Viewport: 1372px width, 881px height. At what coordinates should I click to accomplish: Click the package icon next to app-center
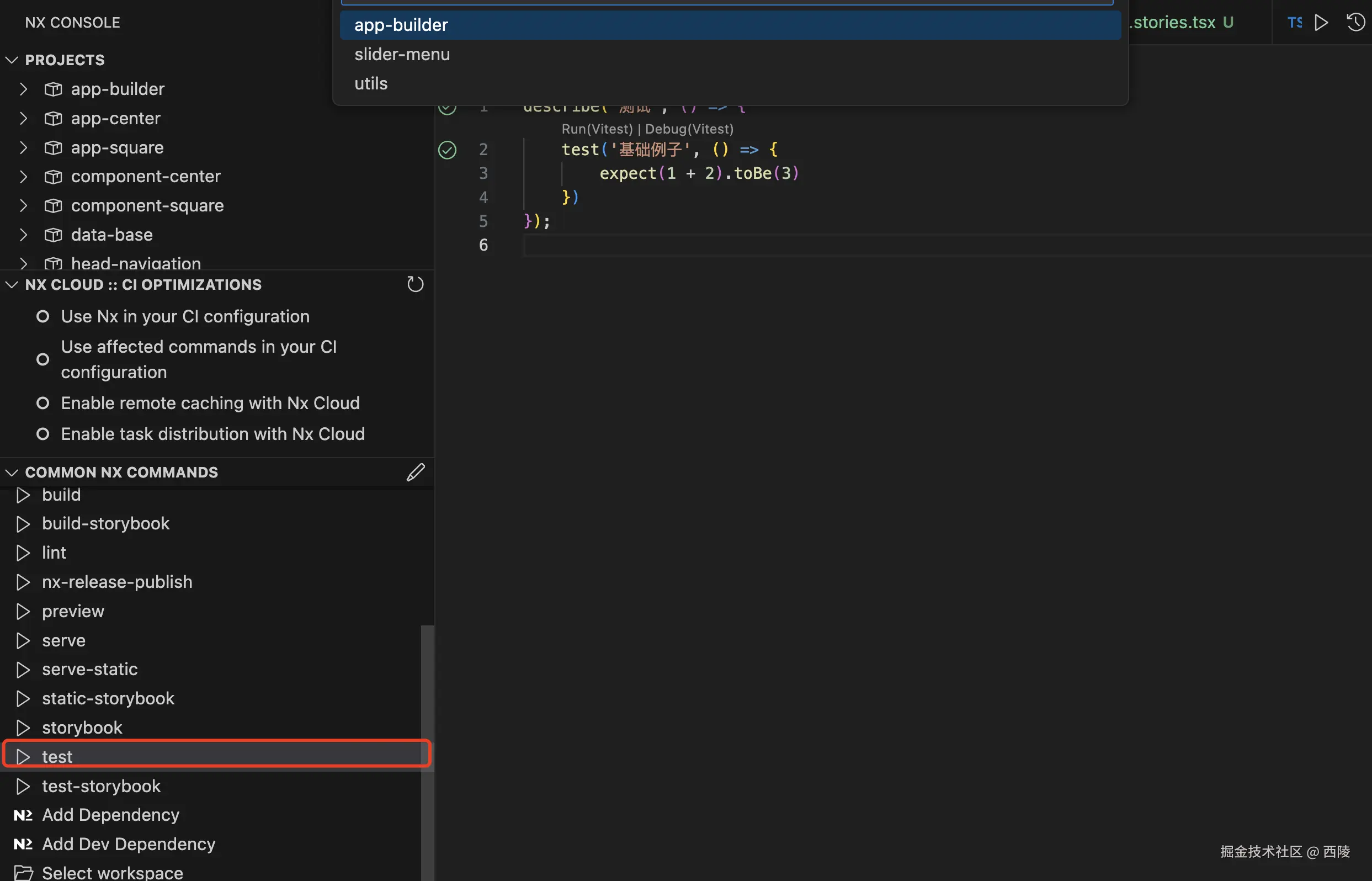point(53,119)
